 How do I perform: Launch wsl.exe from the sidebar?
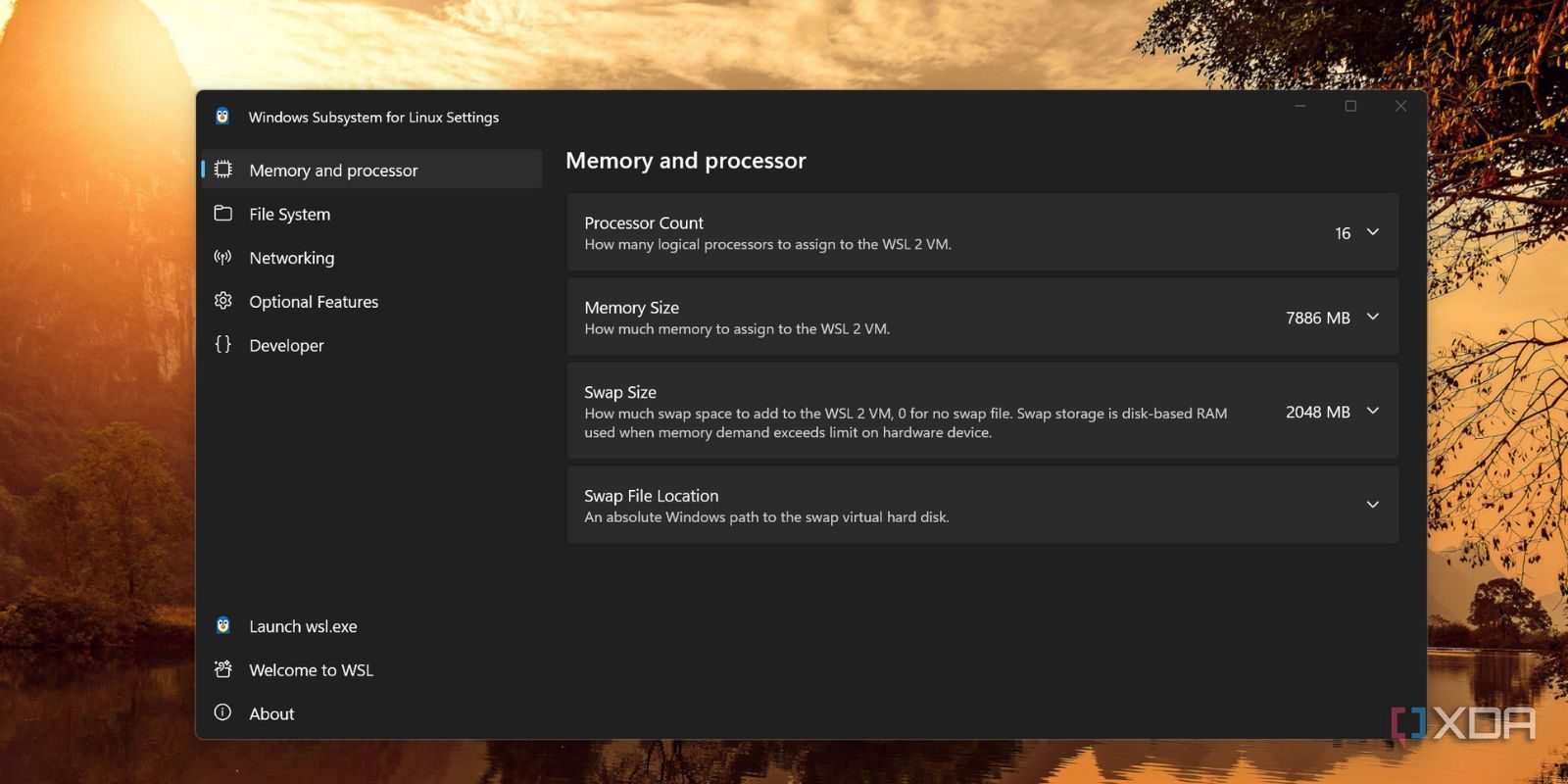click(371, 626)
